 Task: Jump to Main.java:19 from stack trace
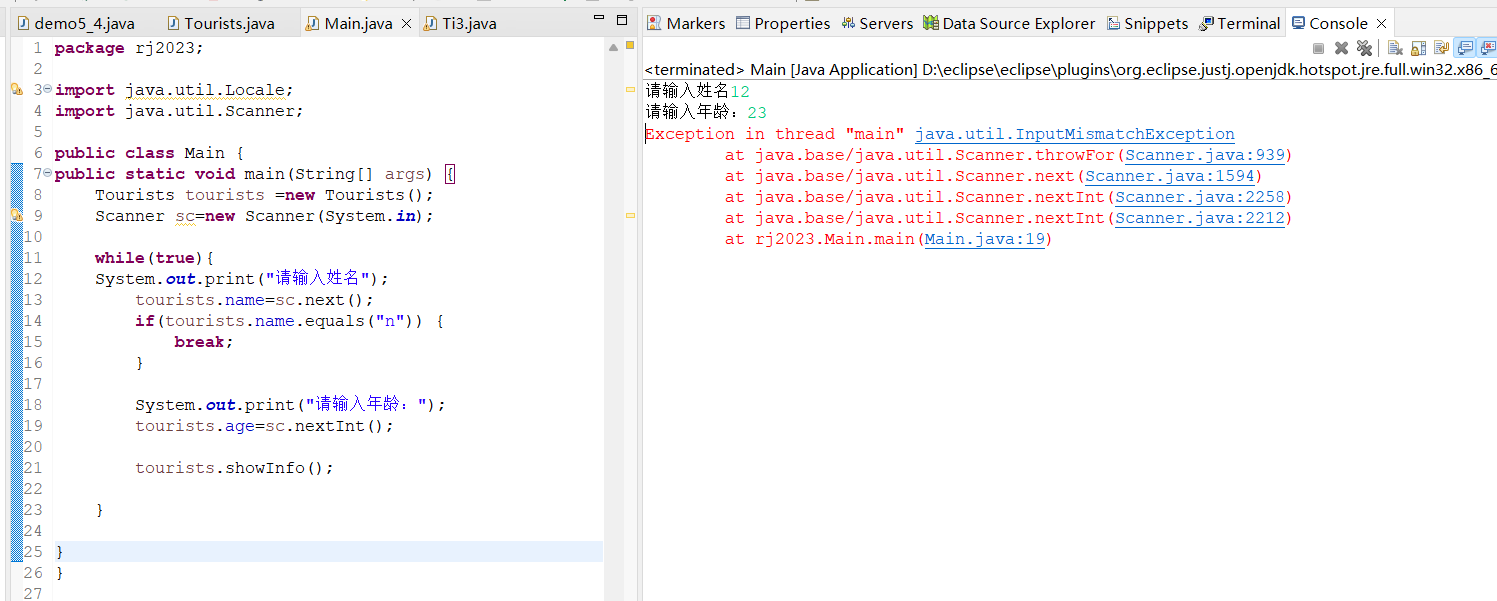click(x=985, y=239)
